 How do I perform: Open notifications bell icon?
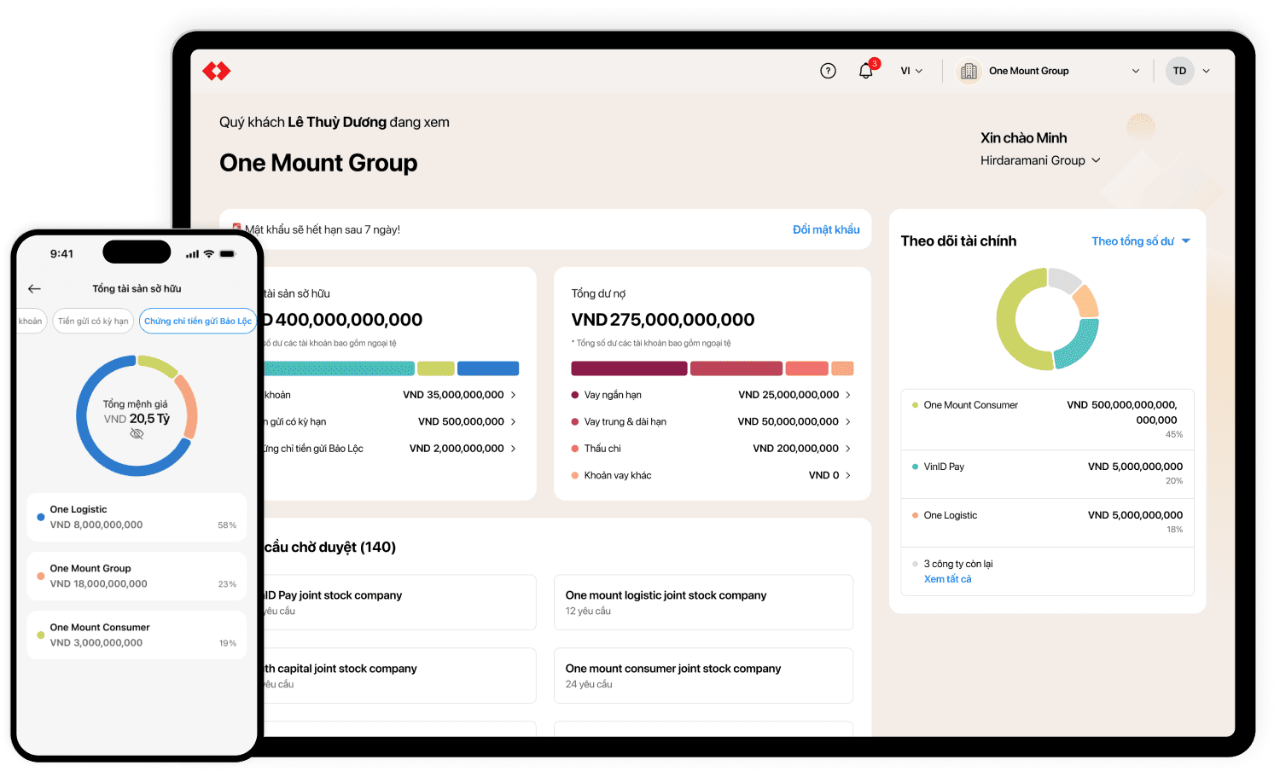(866, 71)
